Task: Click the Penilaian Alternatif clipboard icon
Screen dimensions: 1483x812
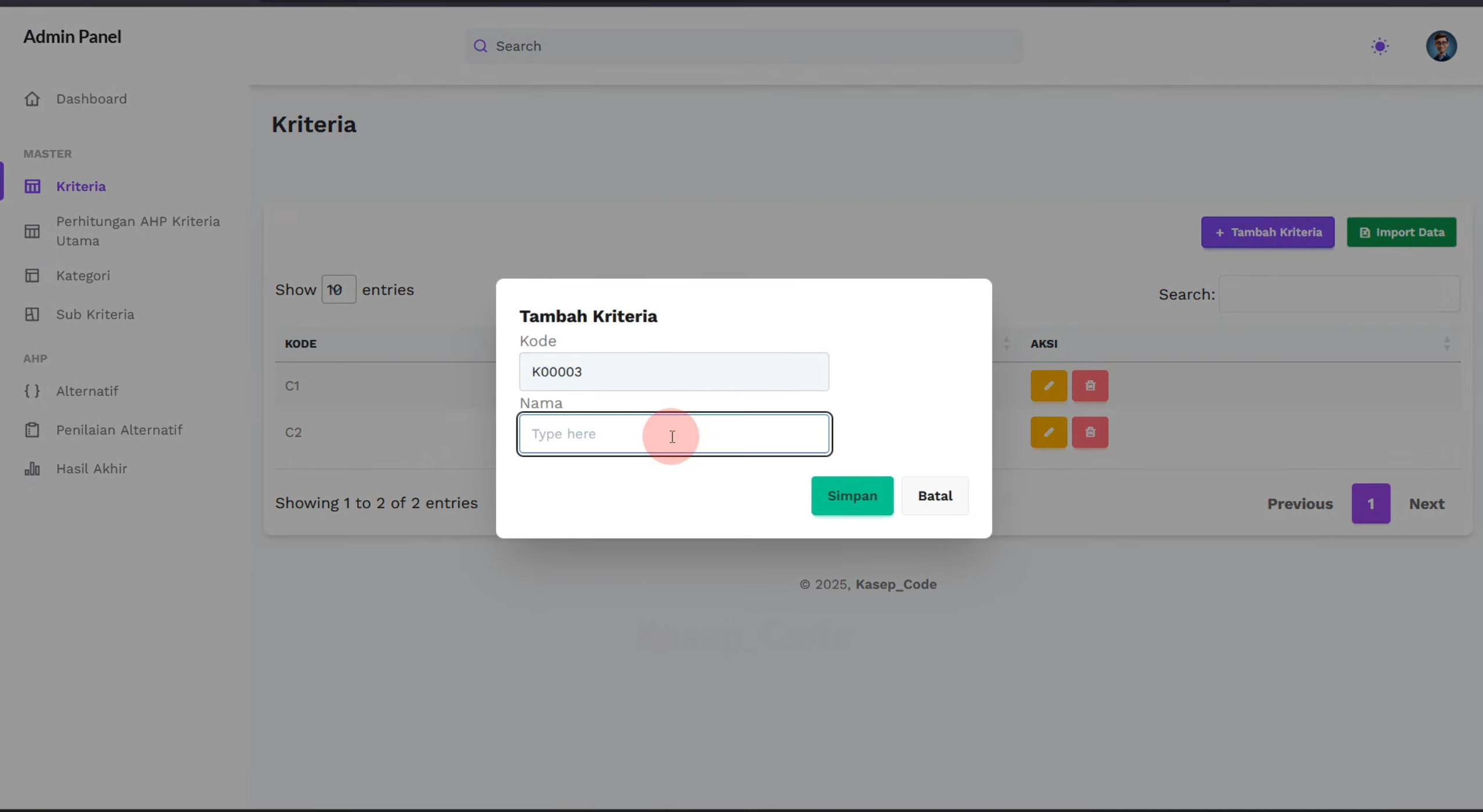Action: [32, 430]
